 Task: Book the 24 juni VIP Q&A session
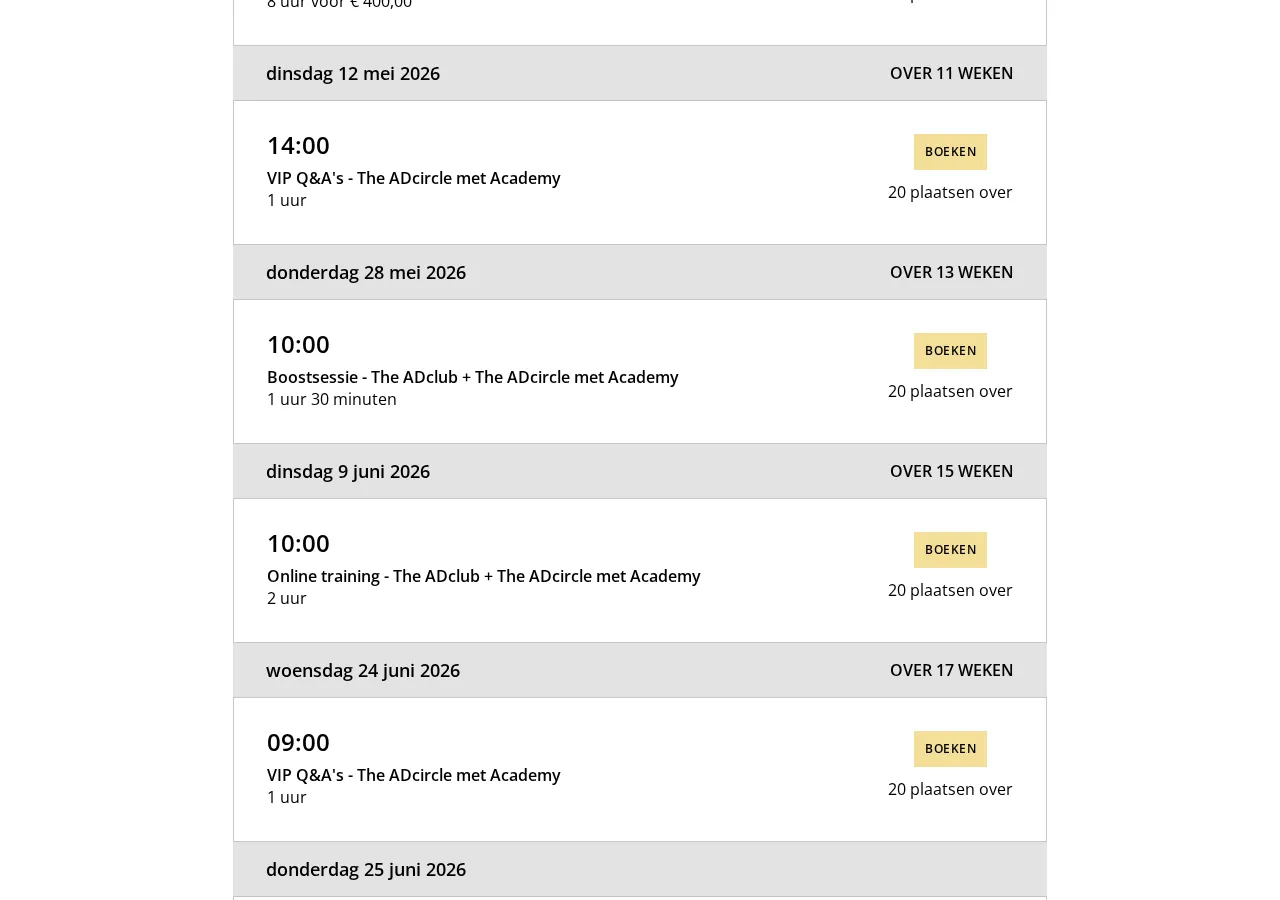pyautogui.click(x=950, y=749)
